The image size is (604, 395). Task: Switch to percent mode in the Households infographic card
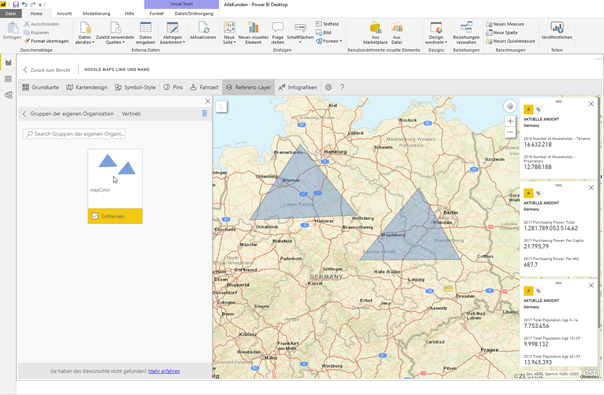click(x=538, y=109)
